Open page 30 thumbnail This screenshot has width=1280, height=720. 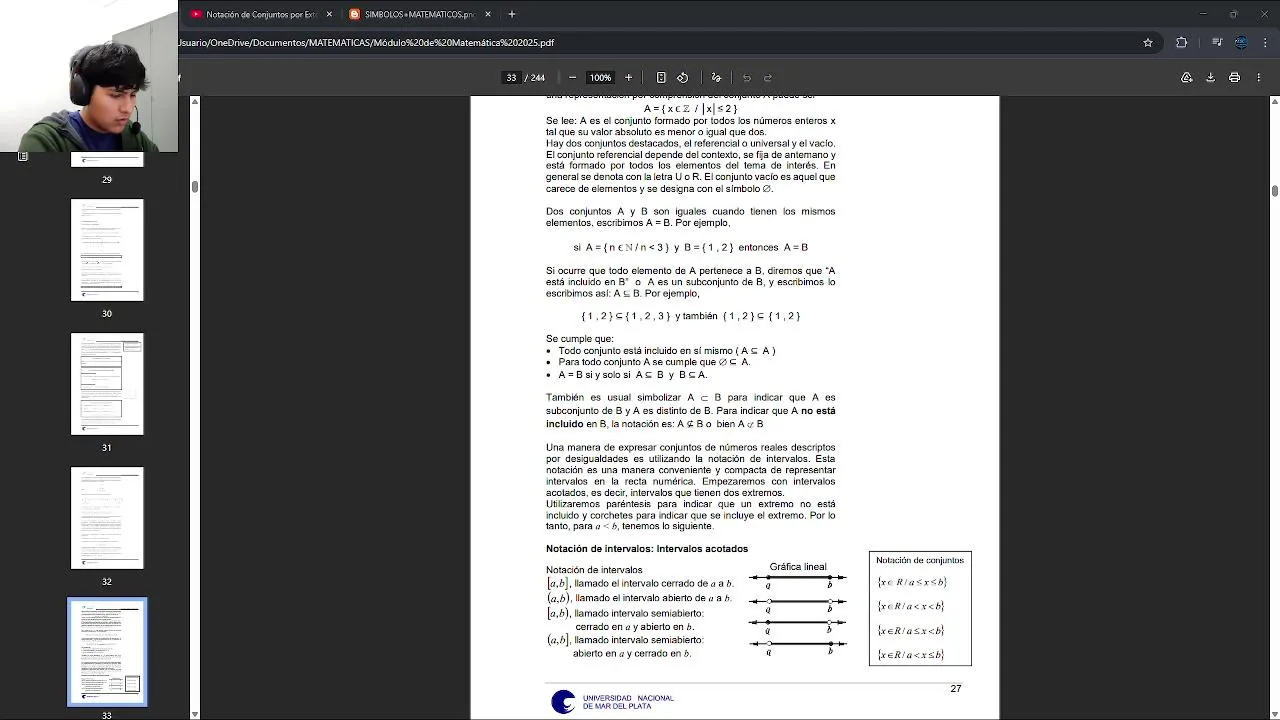(x=107, y=250)
